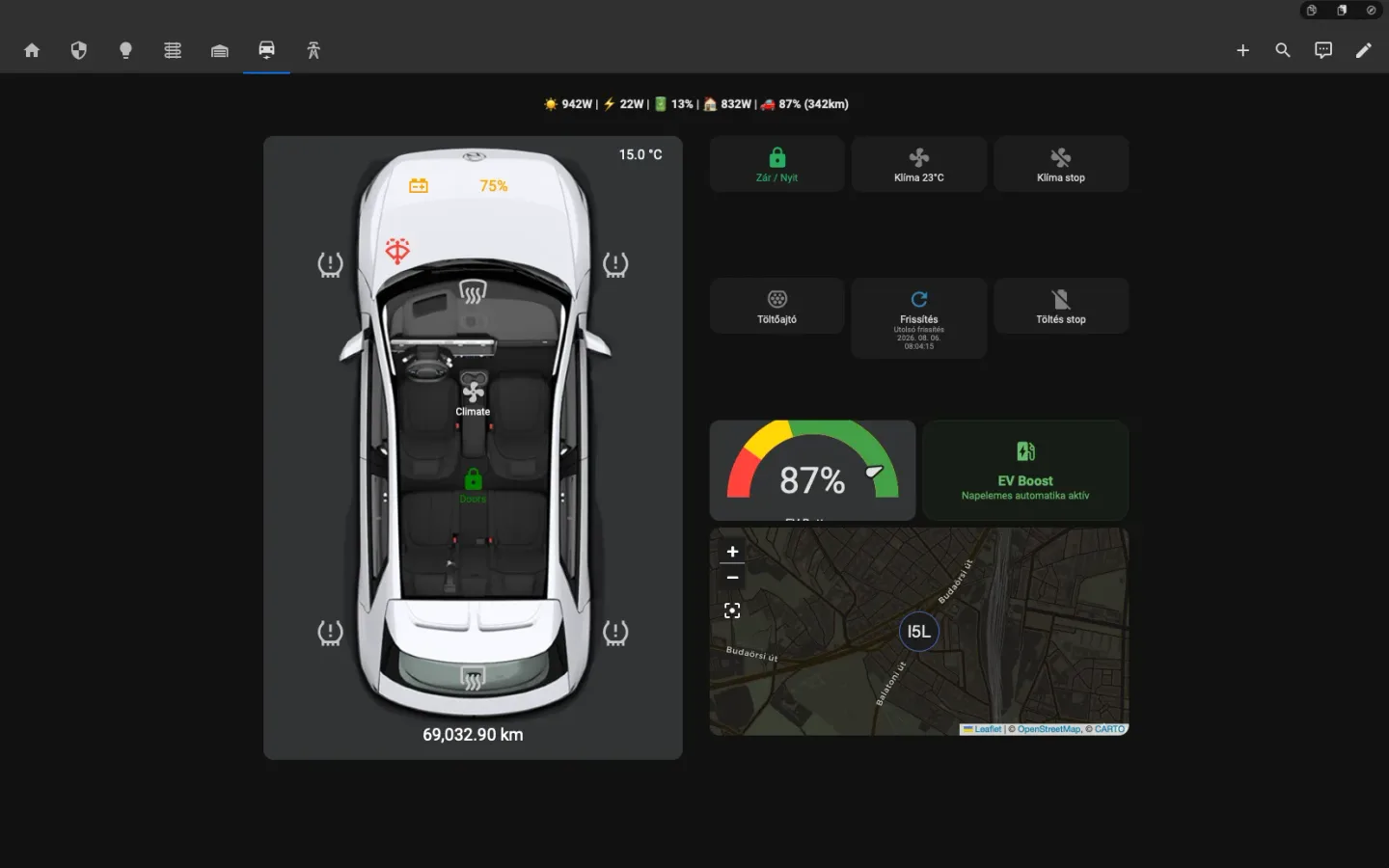Viewport: 1389px width, 868px height.
Task: Click the circled slash icon in top pill
Action: point(1371,11)
